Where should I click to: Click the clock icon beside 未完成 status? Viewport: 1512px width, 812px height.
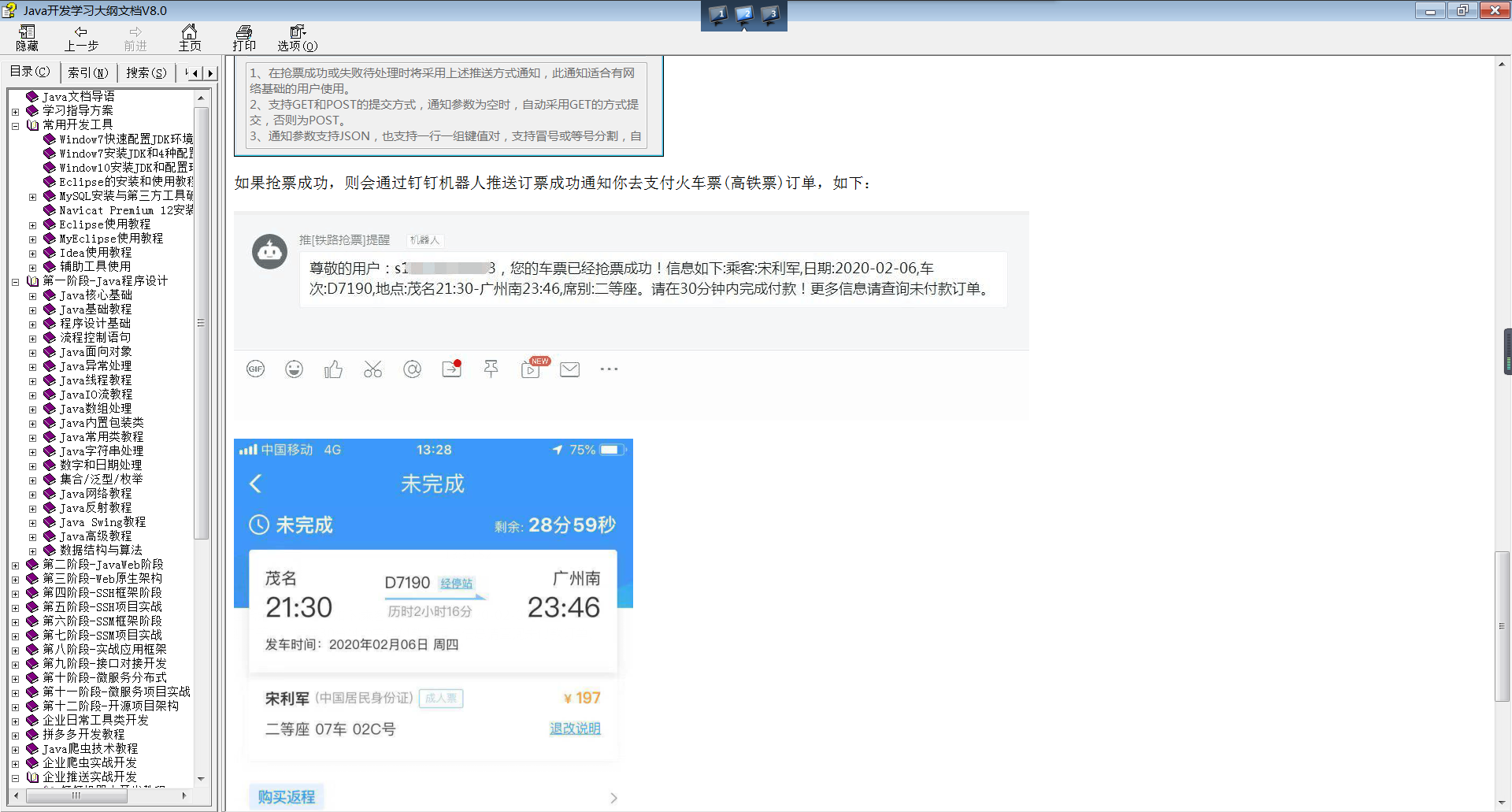click(259, 525)
